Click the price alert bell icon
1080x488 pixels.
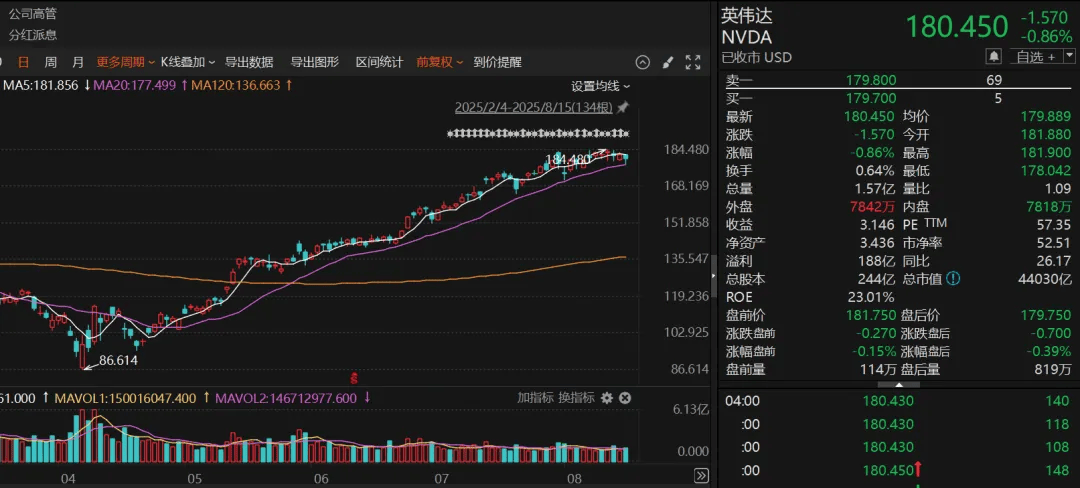tap(993, 57)
